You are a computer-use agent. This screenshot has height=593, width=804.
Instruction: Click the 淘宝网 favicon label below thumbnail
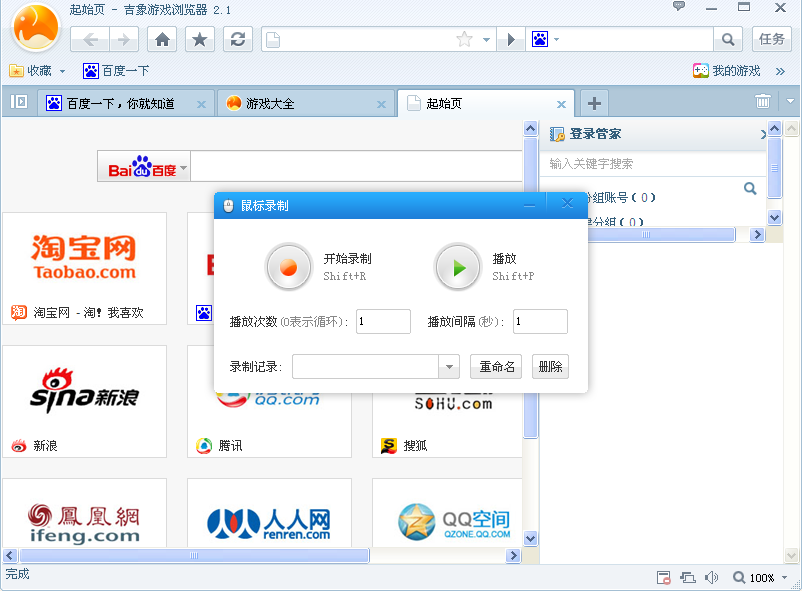77,312
